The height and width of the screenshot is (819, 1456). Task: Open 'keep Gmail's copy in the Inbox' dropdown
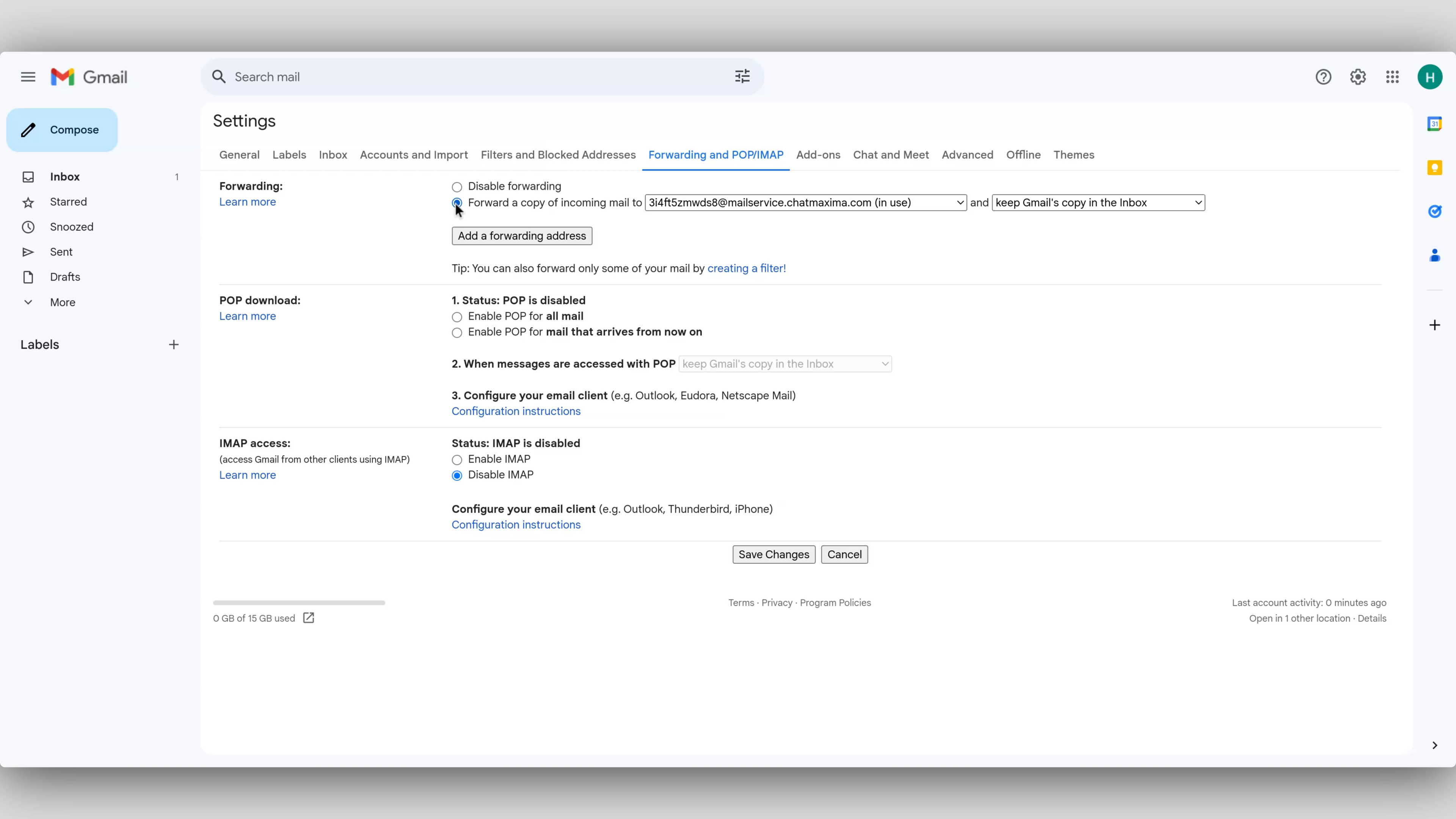pos(1097,202)
